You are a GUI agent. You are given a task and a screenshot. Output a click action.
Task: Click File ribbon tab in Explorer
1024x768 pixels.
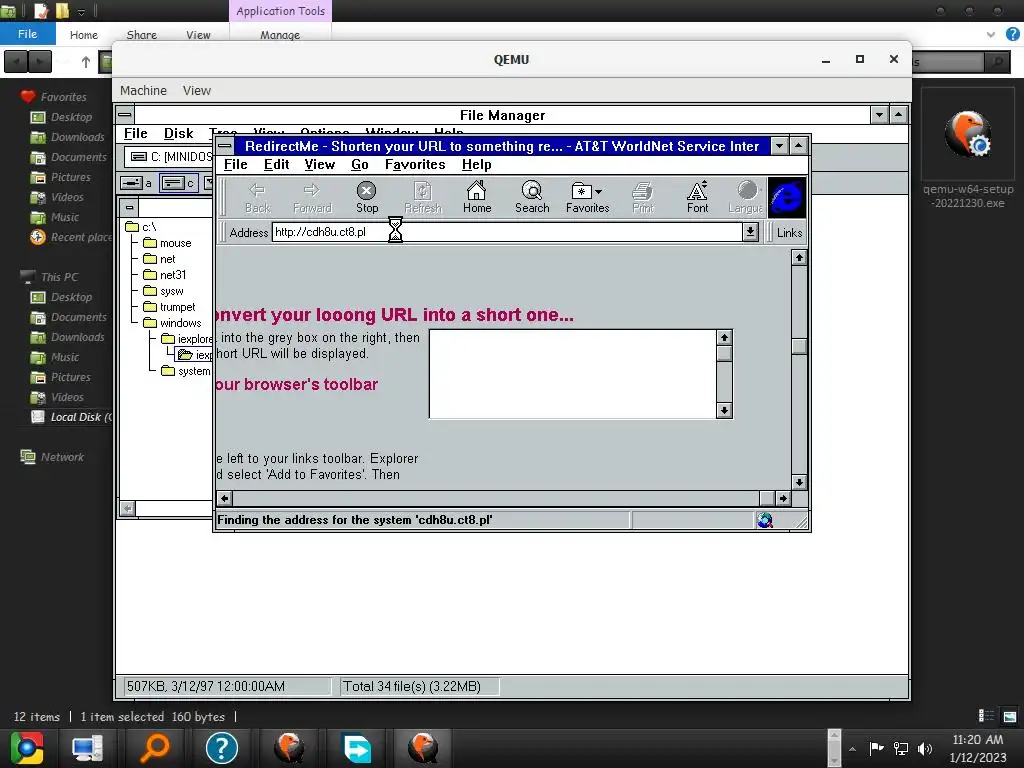pos(27,34)
